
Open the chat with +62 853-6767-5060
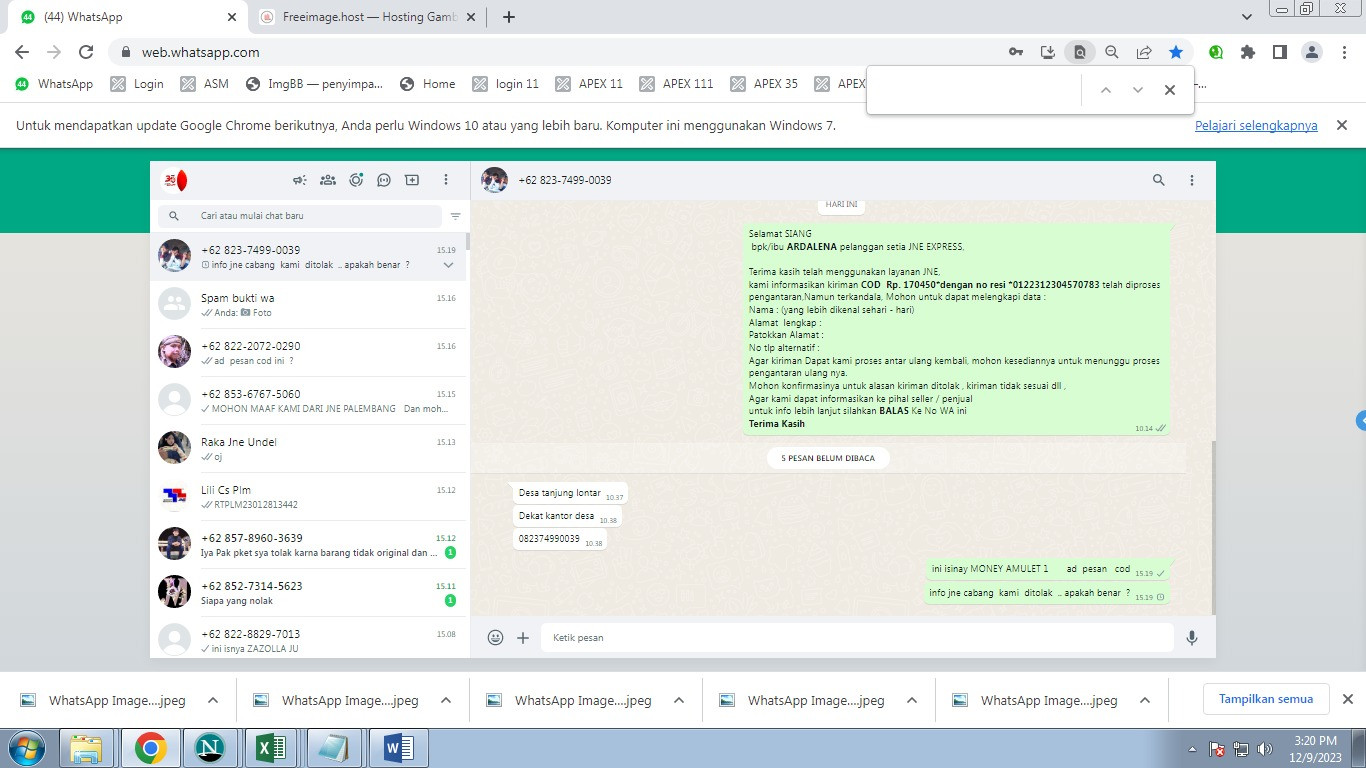tap(308, 401)
